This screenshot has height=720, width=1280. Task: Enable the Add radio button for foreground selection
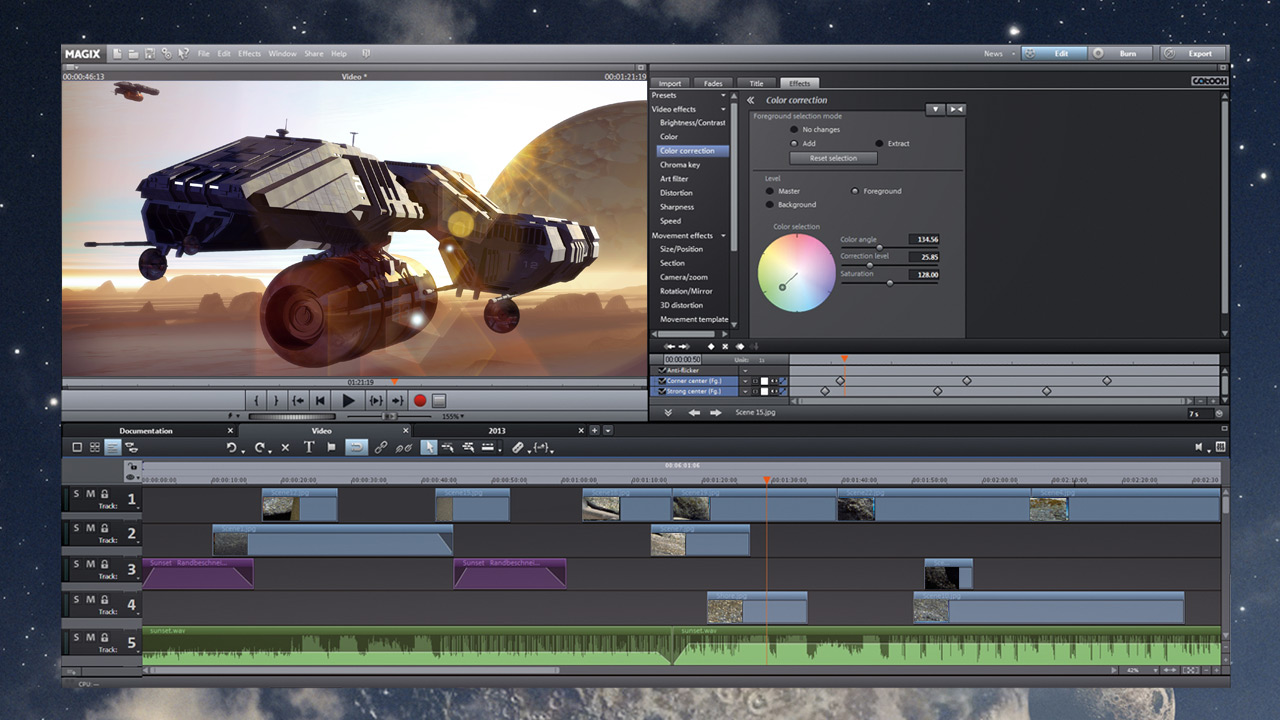tap(792, 143)
